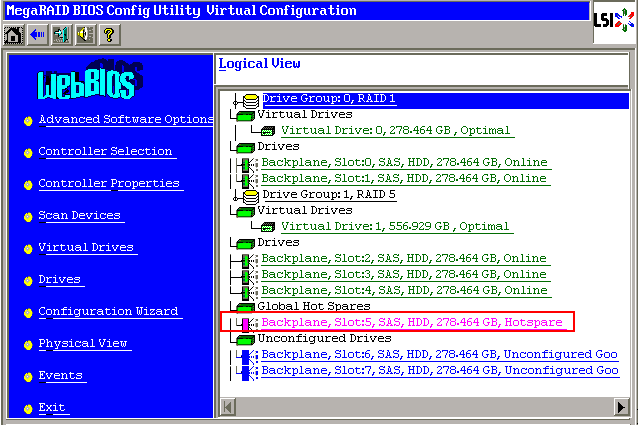The height and width of the screenshot is (425, 638).
Task: Click the Home toolbar icon
Action: tap(13, 35)
